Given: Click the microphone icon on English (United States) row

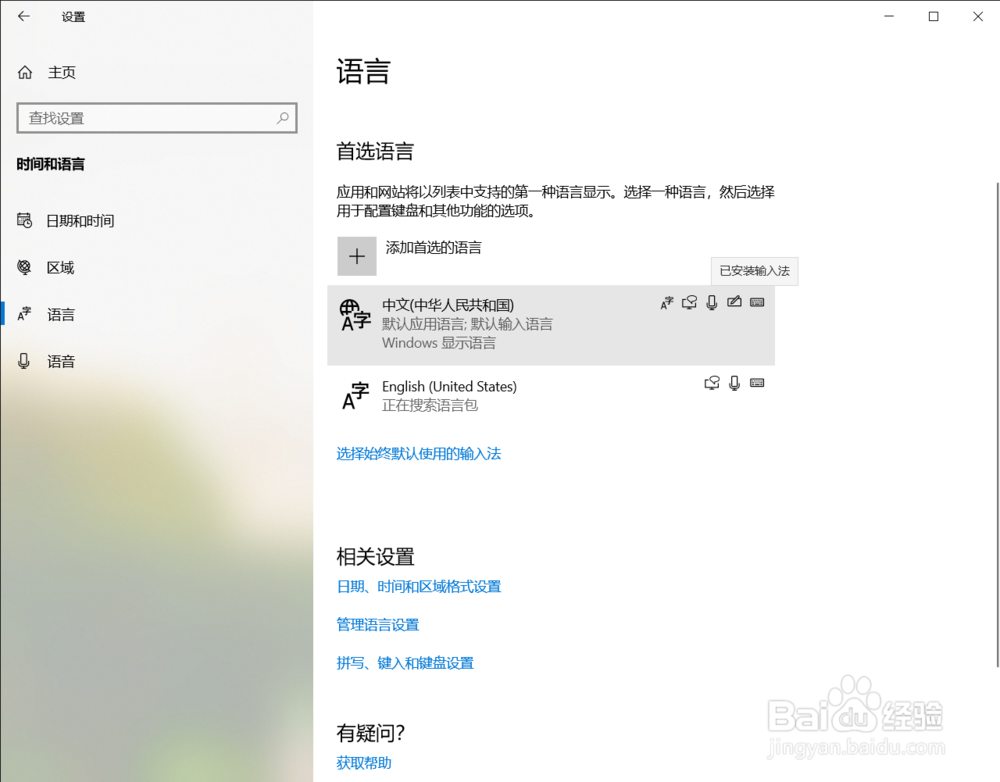Looking at the screenshot, I should pyautogui.click(x=734, y=383).
